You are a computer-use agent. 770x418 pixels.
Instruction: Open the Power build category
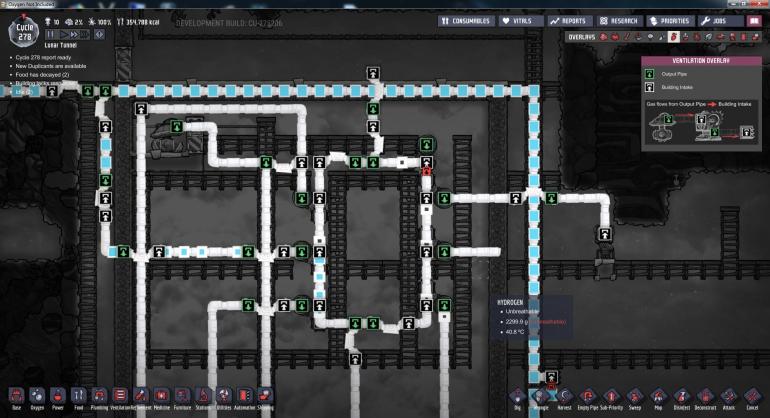pyautogui.click(x=58, y=397)
